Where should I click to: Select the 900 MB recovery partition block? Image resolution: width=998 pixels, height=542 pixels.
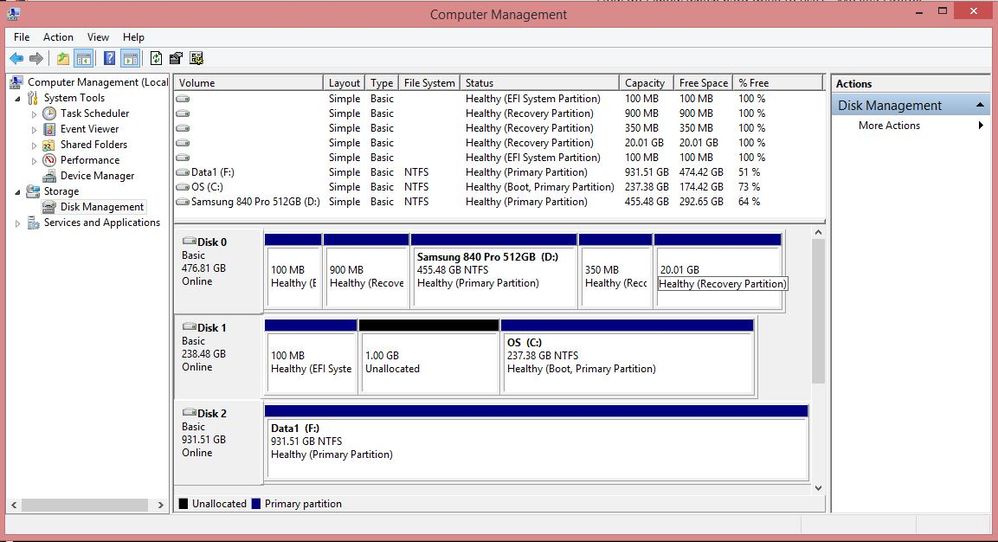(366, 271)
